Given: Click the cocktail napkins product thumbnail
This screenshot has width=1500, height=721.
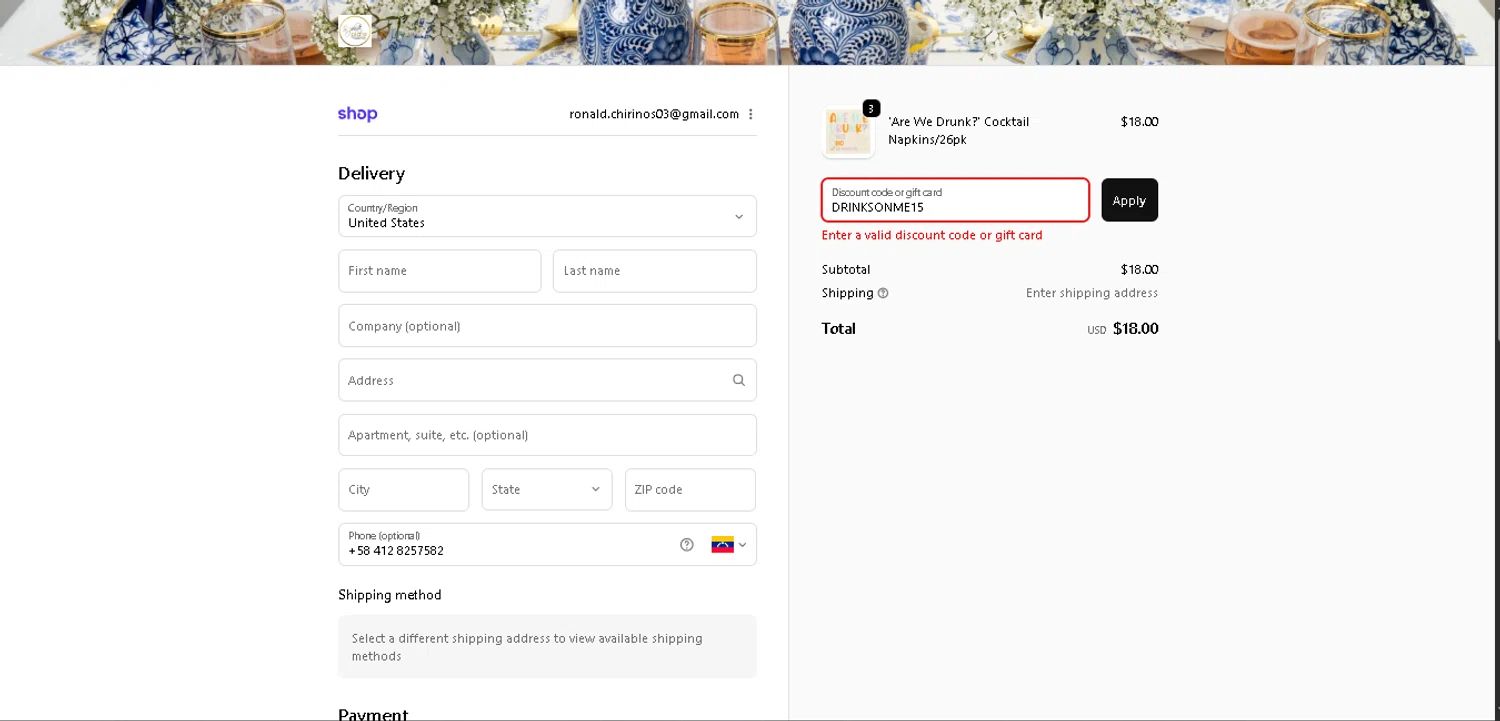Looking at the screenshot, I should pos(848,132).
